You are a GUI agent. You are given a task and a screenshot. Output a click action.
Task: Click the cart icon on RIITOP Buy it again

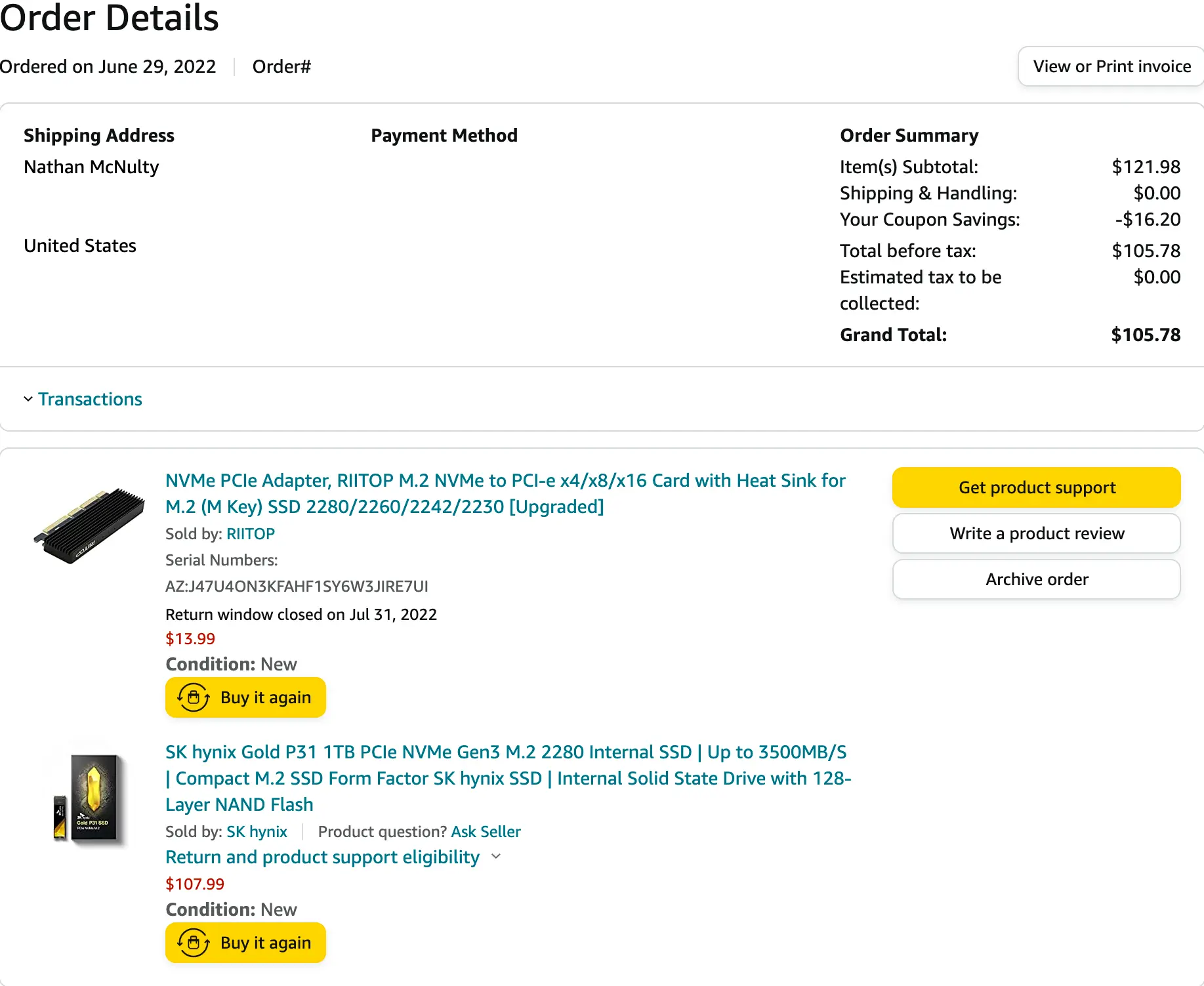194,697
